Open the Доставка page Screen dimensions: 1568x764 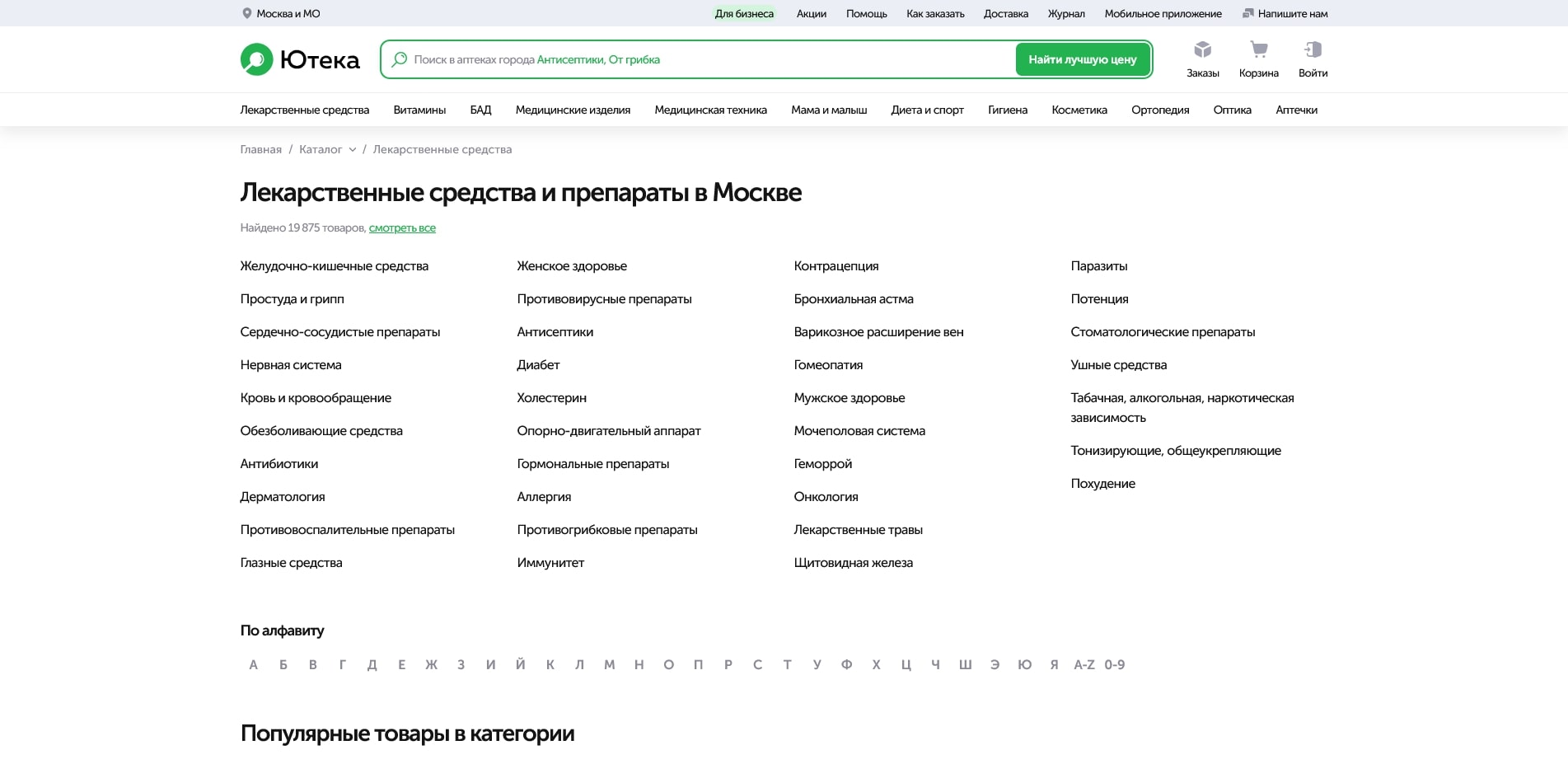[x=1005, y=13]
